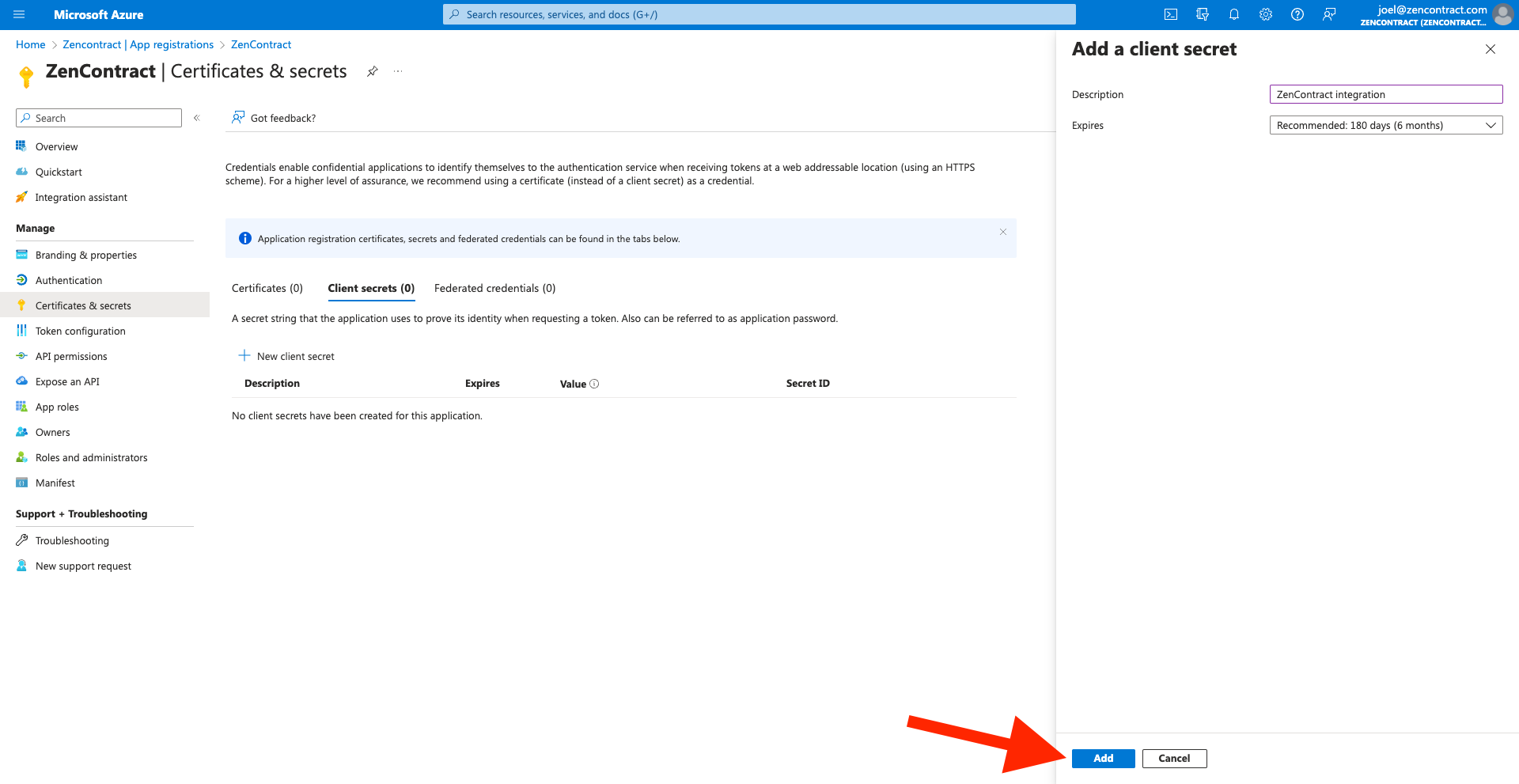Switch to Client secrets (0) tab
The height and width of the screenshot is (784, 1519).
(371, 288)
